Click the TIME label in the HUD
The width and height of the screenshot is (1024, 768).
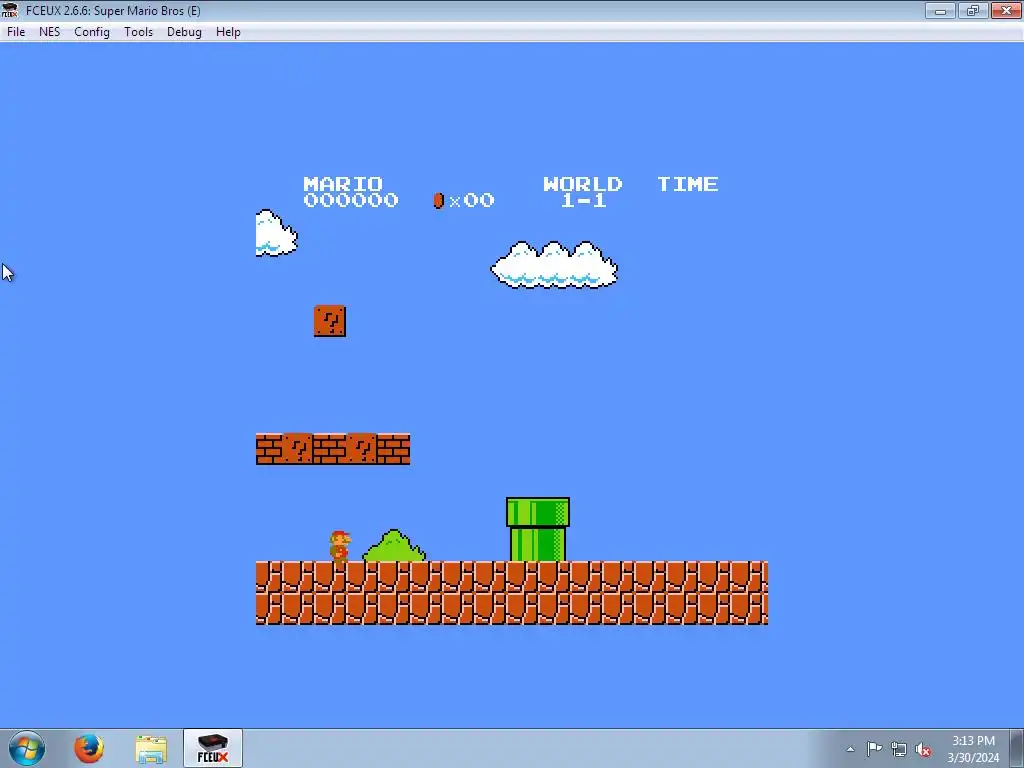click(688, 184)
